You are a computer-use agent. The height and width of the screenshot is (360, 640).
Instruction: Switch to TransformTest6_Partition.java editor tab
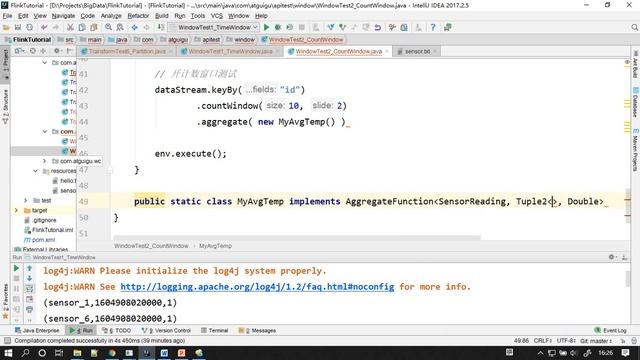[x=127, y=51]
